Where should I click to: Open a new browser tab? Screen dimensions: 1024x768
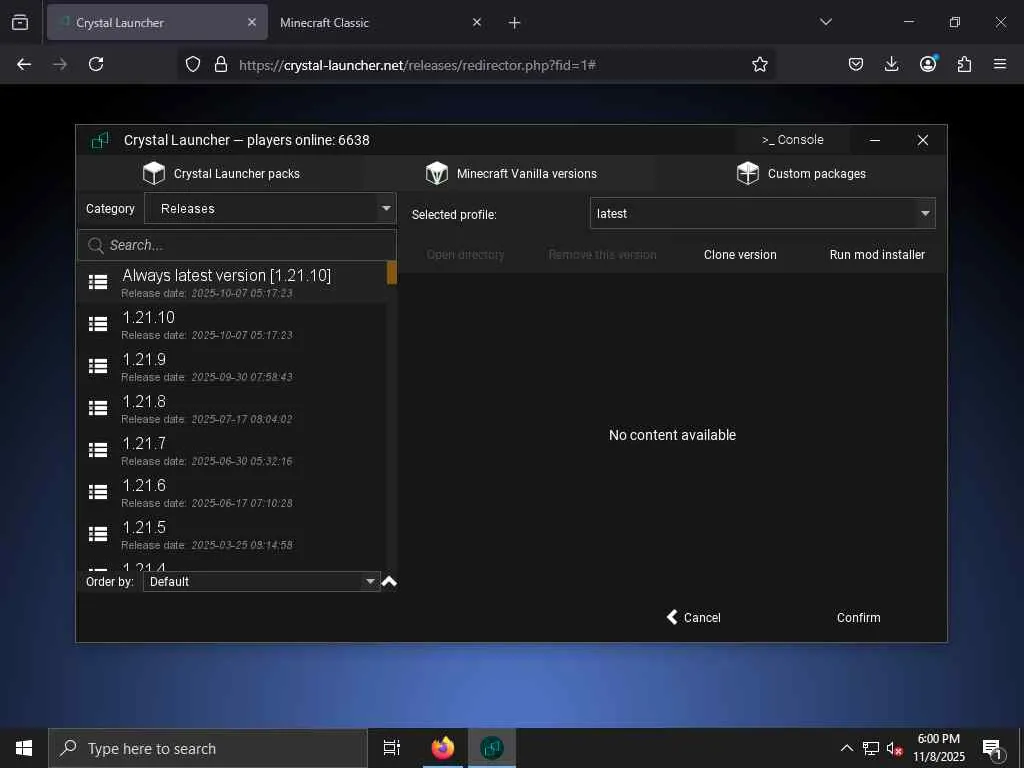[515, 23]
